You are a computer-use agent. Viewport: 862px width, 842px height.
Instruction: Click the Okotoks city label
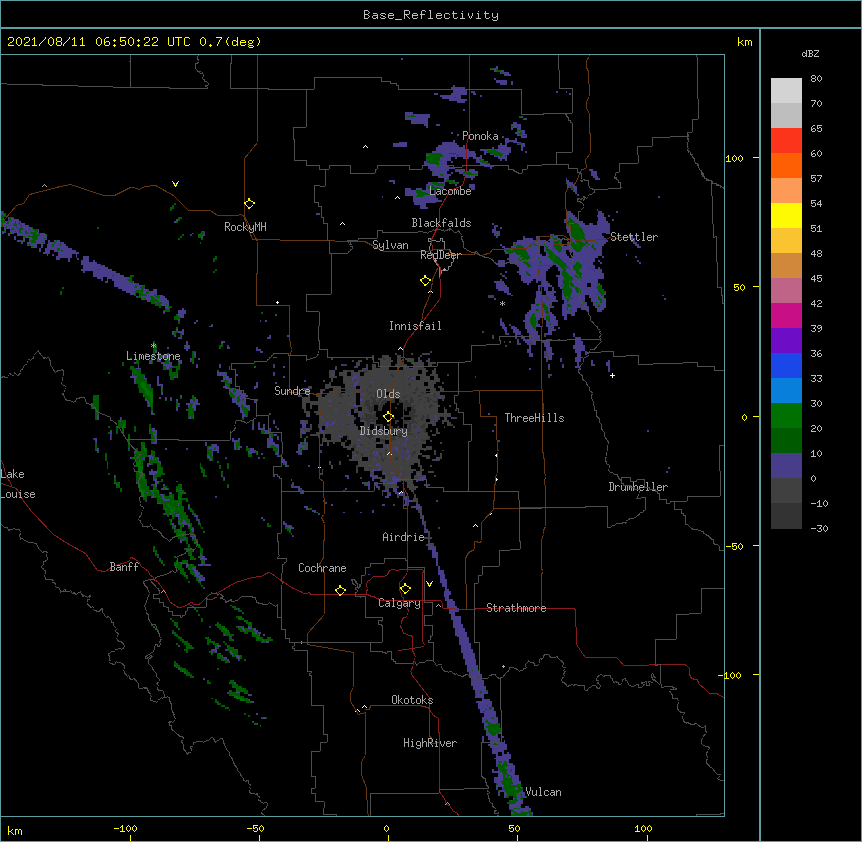(x=412, y=700)
